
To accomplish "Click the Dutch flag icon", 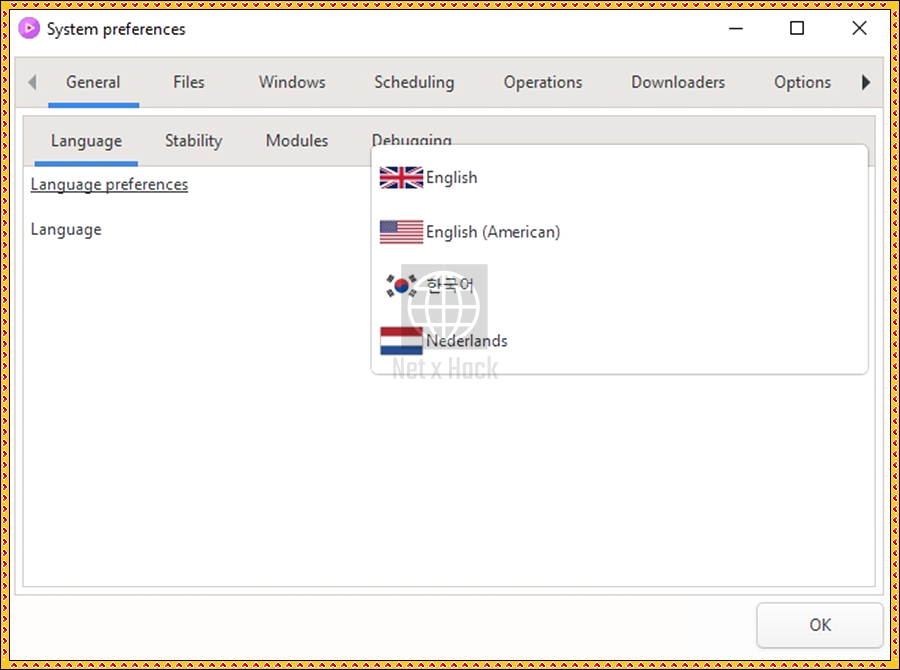I will [401, 340].
